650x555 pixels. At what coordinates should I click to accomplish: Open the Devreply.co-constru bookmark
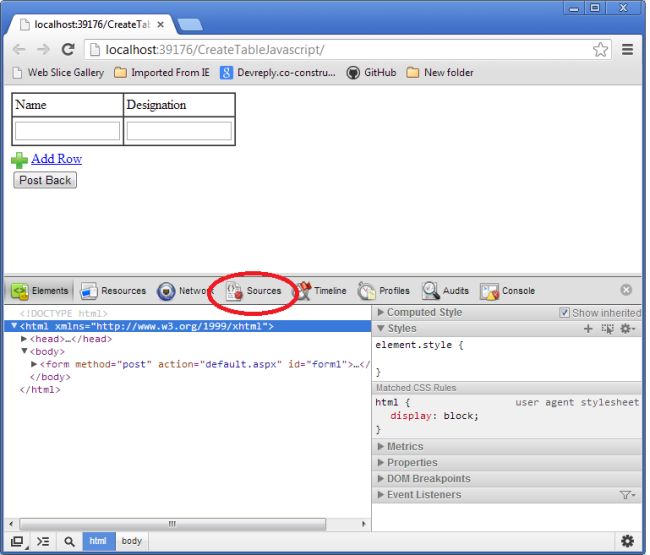pos(278,73)
